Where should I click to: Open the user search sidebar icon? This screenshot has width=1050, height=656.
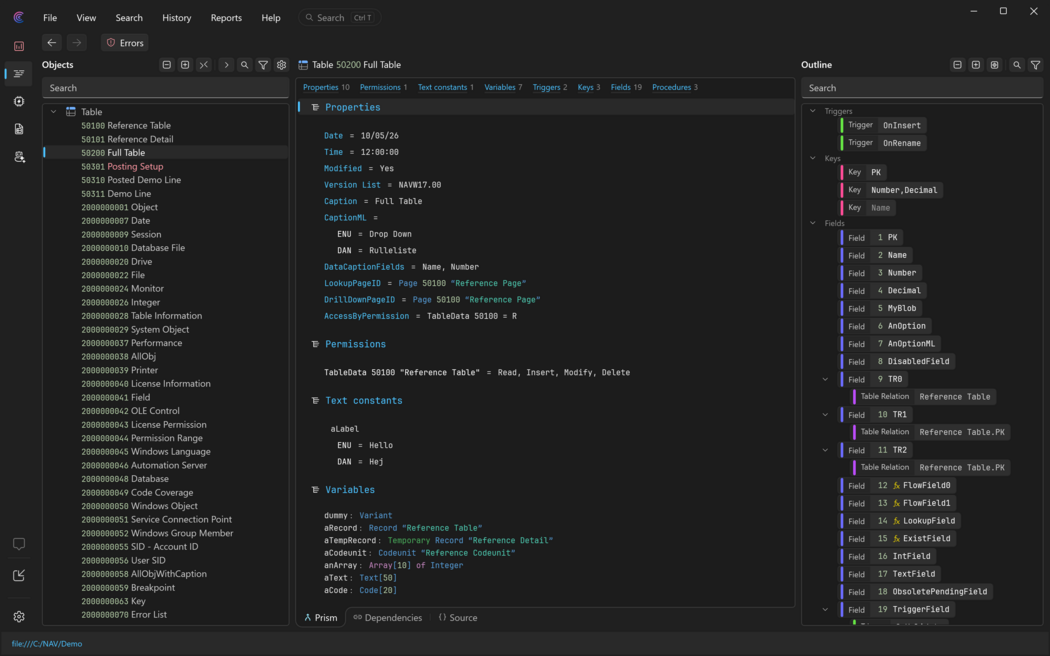[x=19, y=157]
